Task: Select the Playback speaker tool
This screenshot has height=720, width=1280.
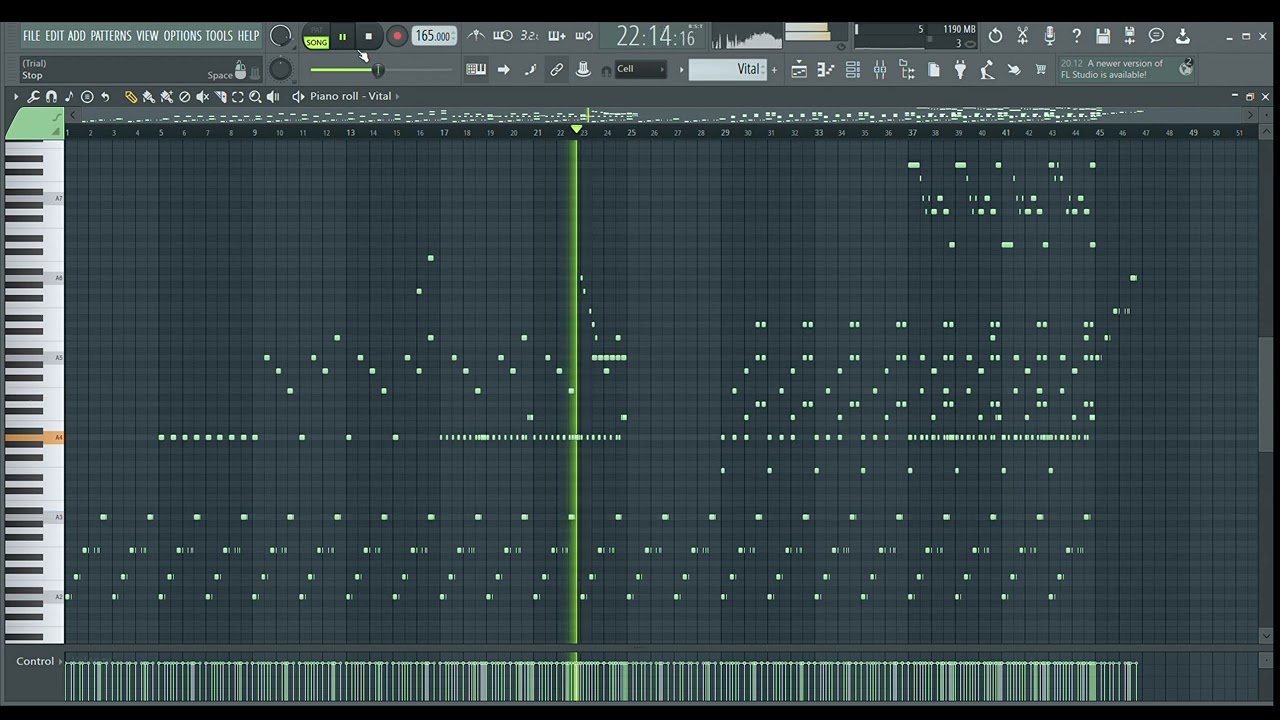Action: coord(273,96)
